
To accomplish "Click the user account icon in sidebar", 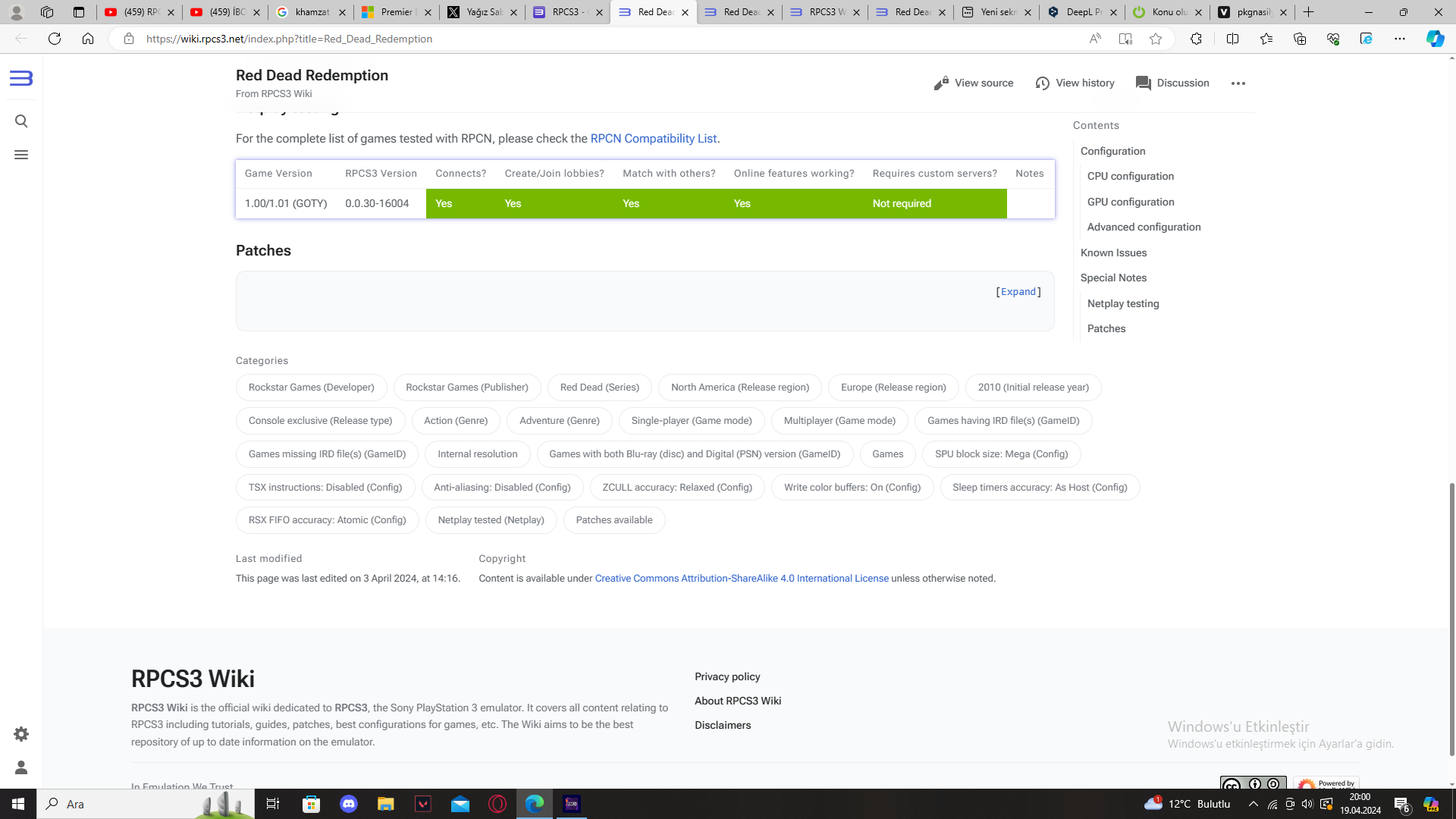I will (x=21, y=767).
